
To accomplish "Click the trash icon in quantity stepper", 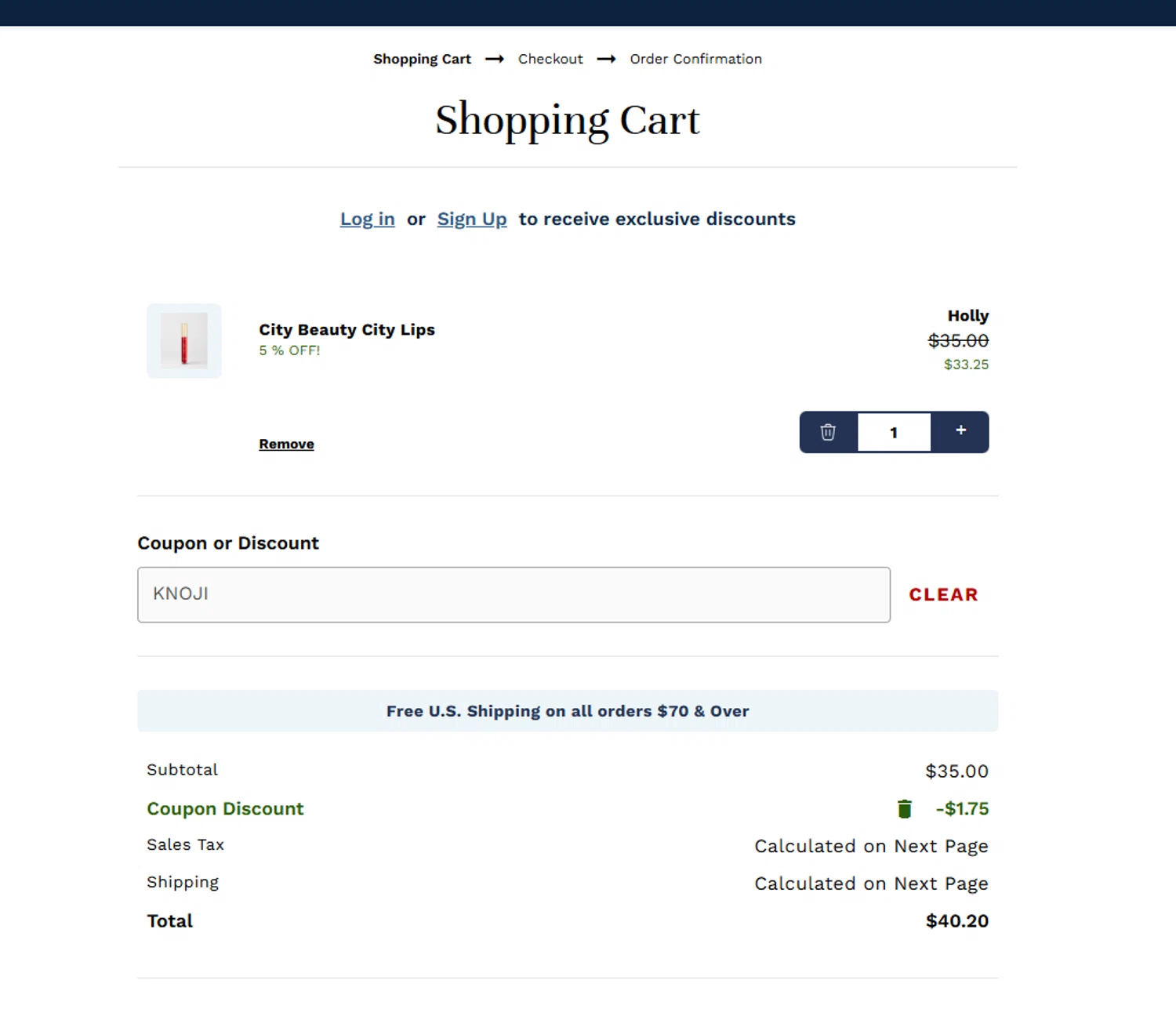I will point(828,432).
